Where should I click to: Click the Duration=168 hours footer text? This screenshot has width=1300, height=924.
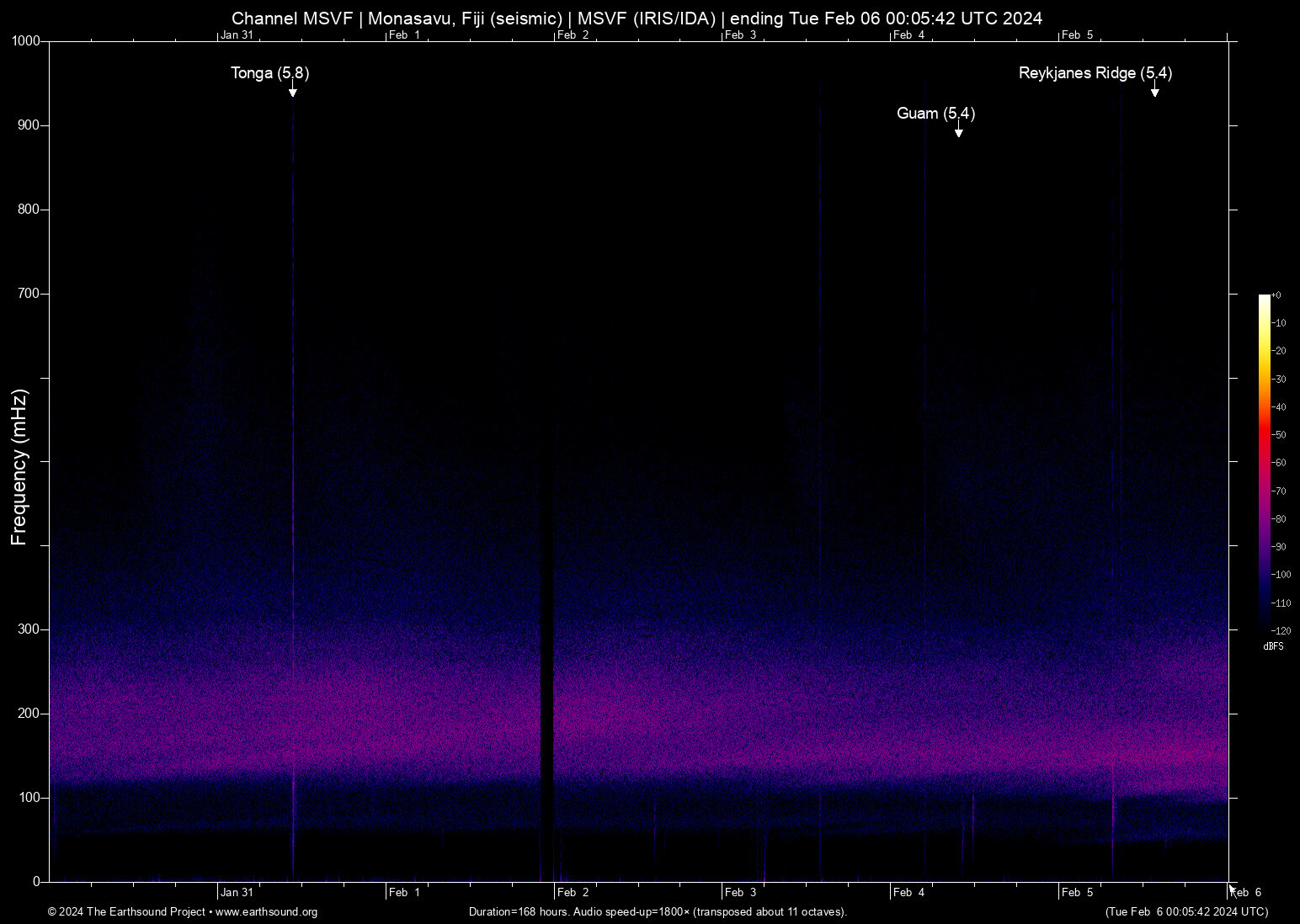pos(515,912)
